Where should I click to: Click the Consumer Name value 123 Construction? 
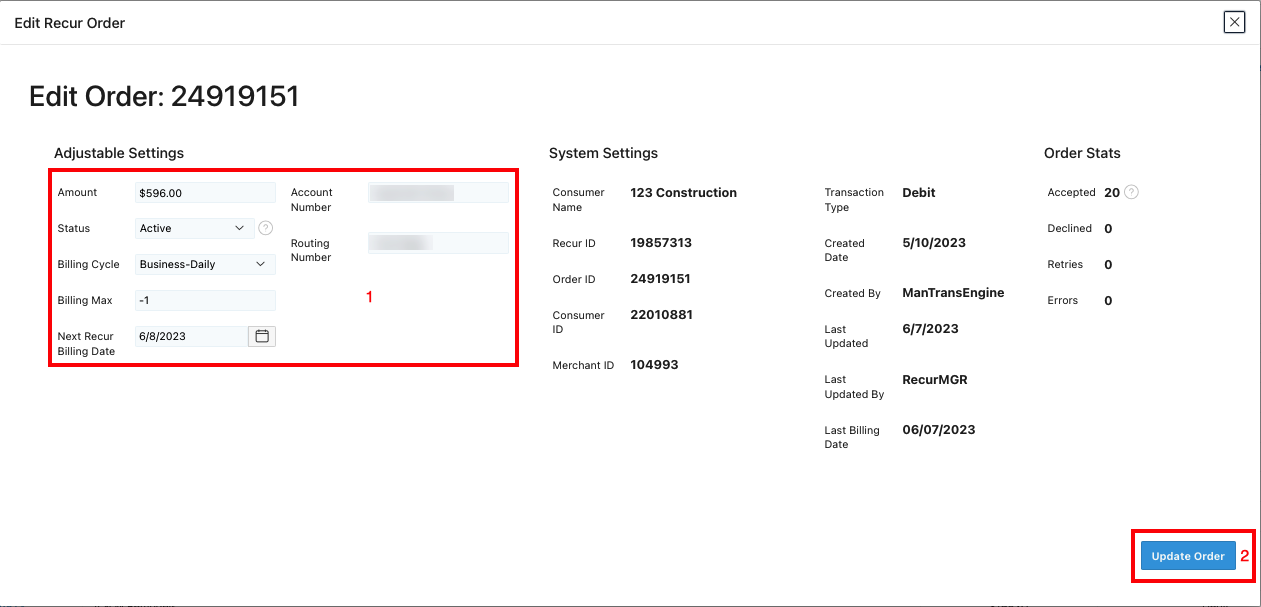click(x=683, y=192)
